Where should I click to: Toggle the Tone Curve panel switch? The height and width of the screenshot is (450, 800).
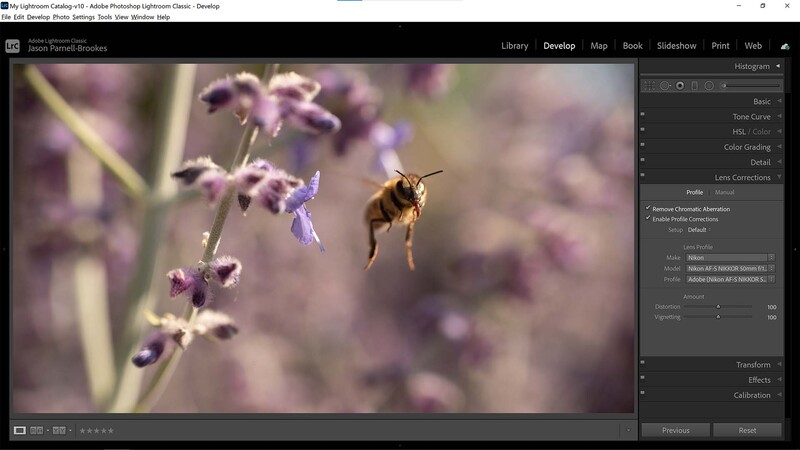(x=642, y=114)
